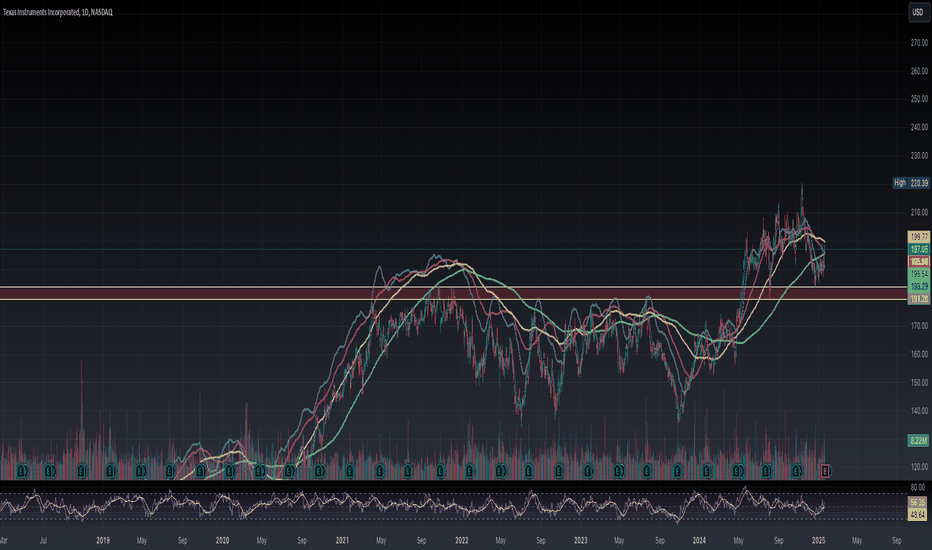Screen dimensions: 932x550
Task: Click the 2022 time axis label
Action: (461, 540)
